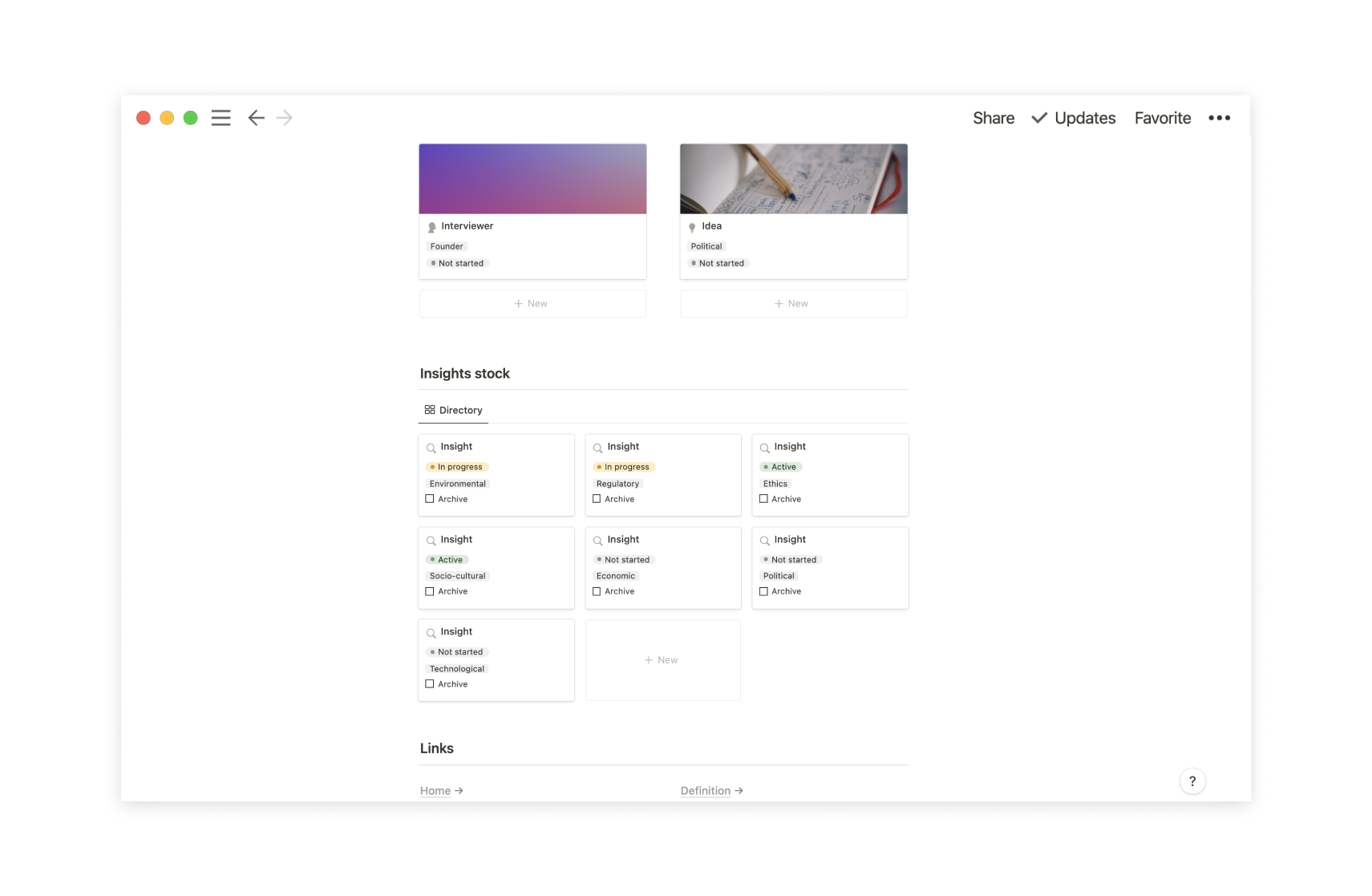Click the Favorite button

click(x=1163, y=118)
